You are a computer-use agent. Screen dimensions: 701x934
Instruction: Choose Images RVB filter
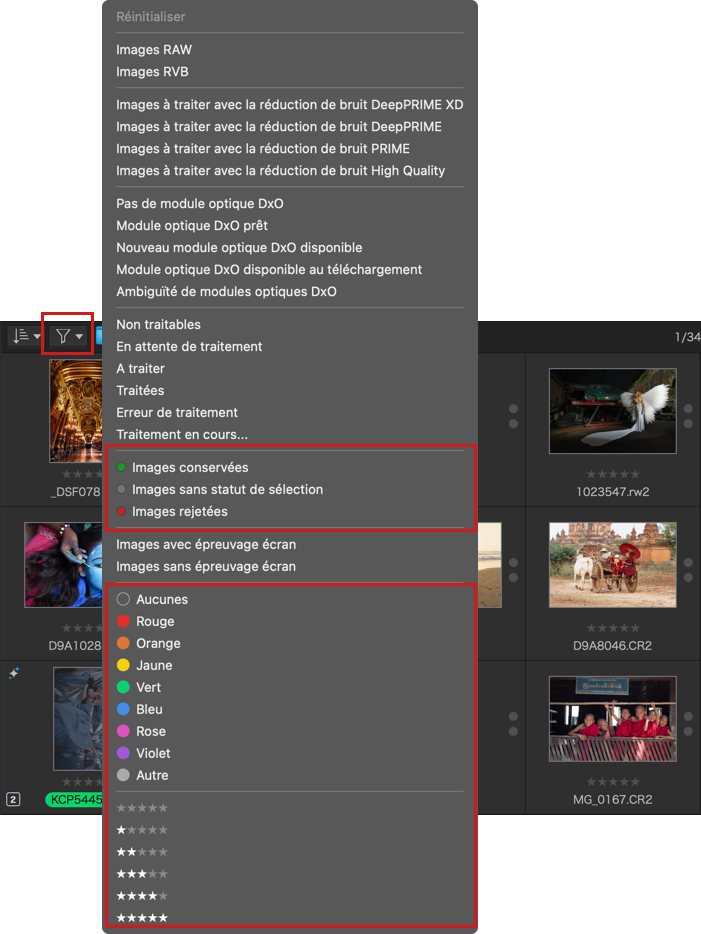coord(152,72)
